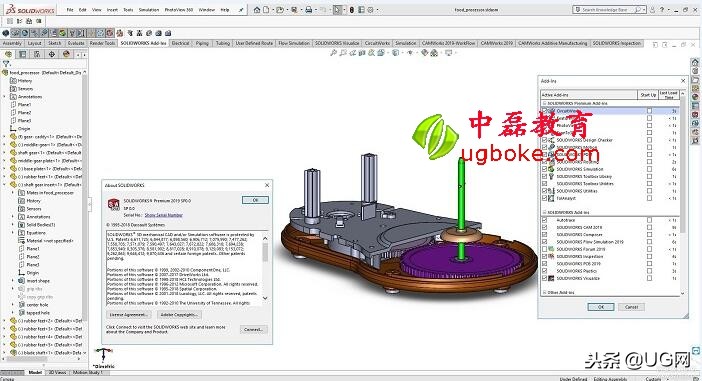Click the filter funnel icon above the tree

(x=6, y=64)
